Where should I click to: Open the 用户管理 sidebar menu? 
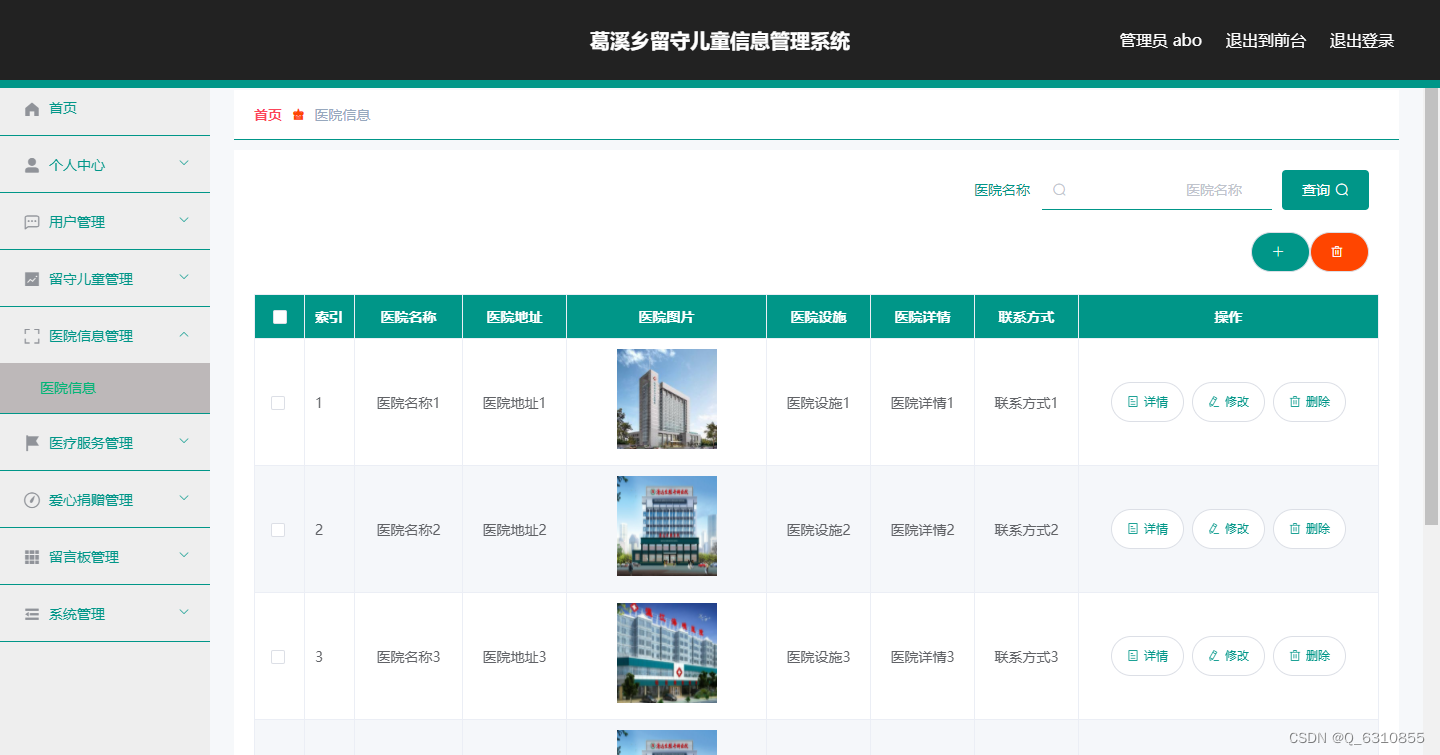point(105,222)
